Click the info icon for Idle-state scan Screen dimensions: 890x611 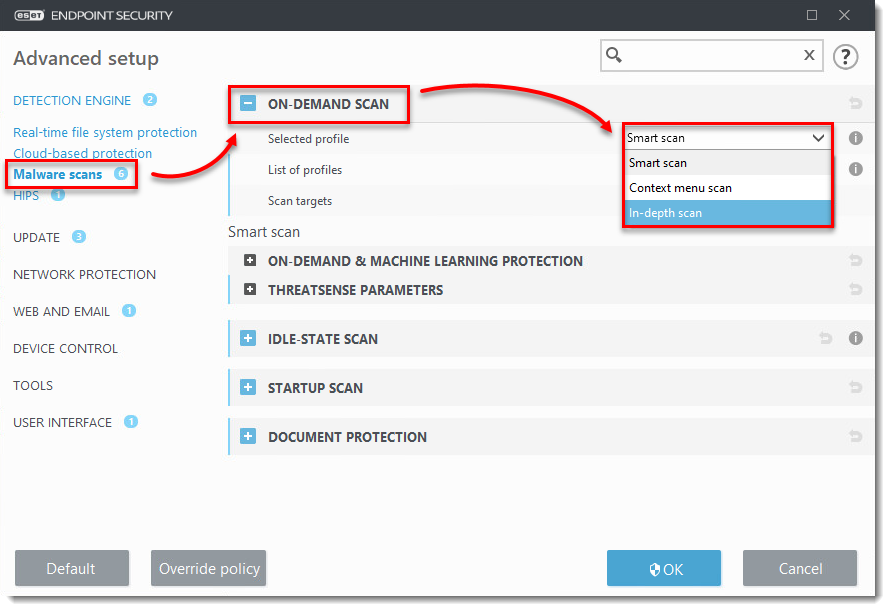pyautogui.click(x=855, y=338)
